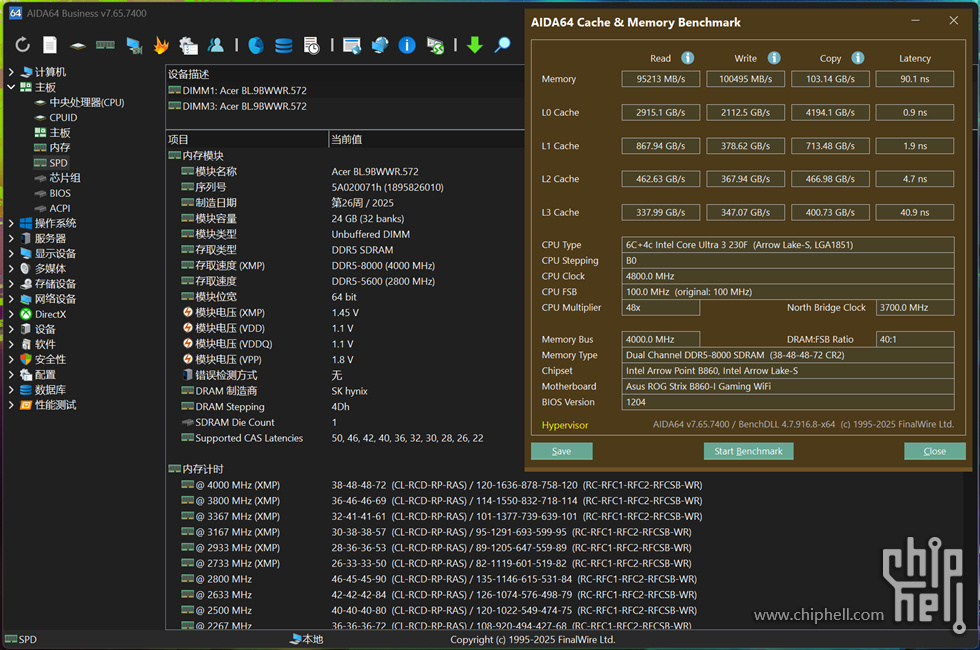Expand the 存储设备 tree node
980x650 pixels.
11,284
